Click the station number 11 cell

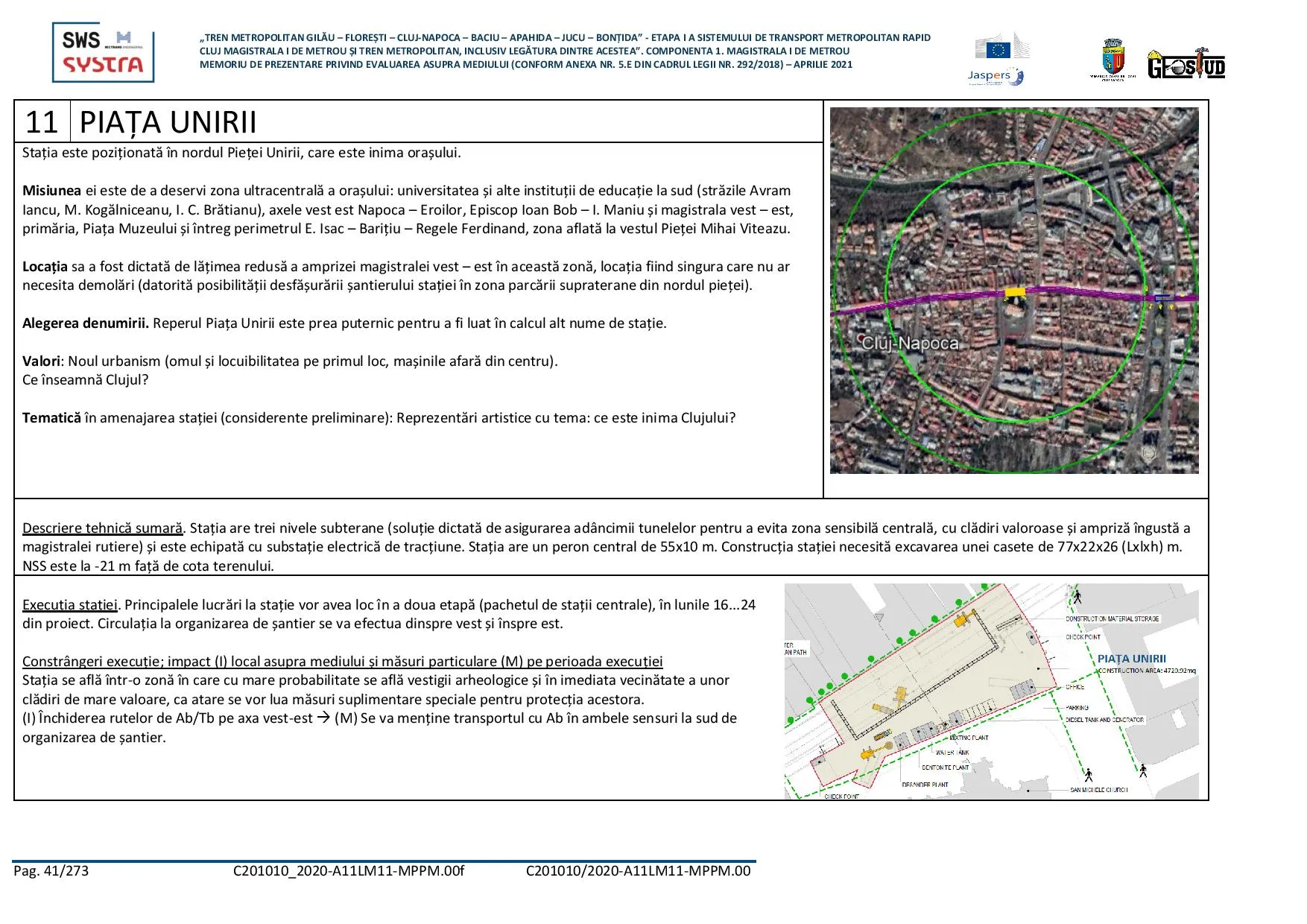[x=42, y=122]
